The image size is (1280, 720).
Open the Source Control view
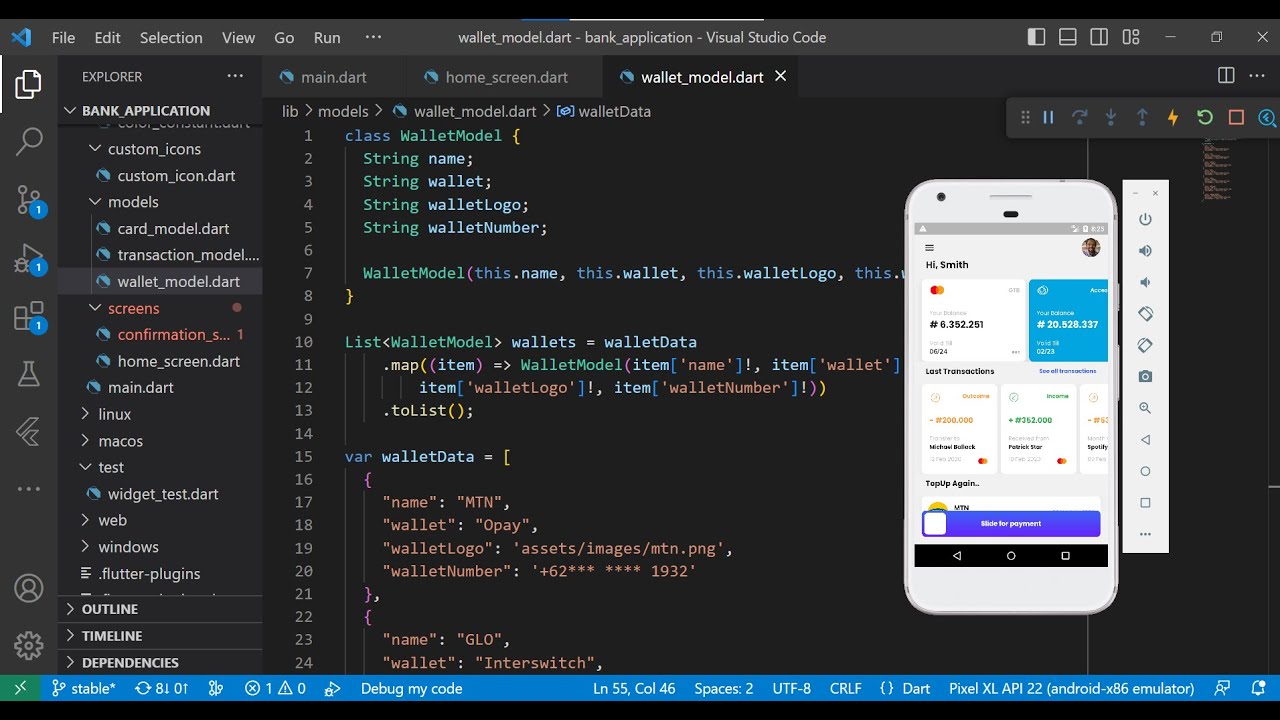click(28, 199)
